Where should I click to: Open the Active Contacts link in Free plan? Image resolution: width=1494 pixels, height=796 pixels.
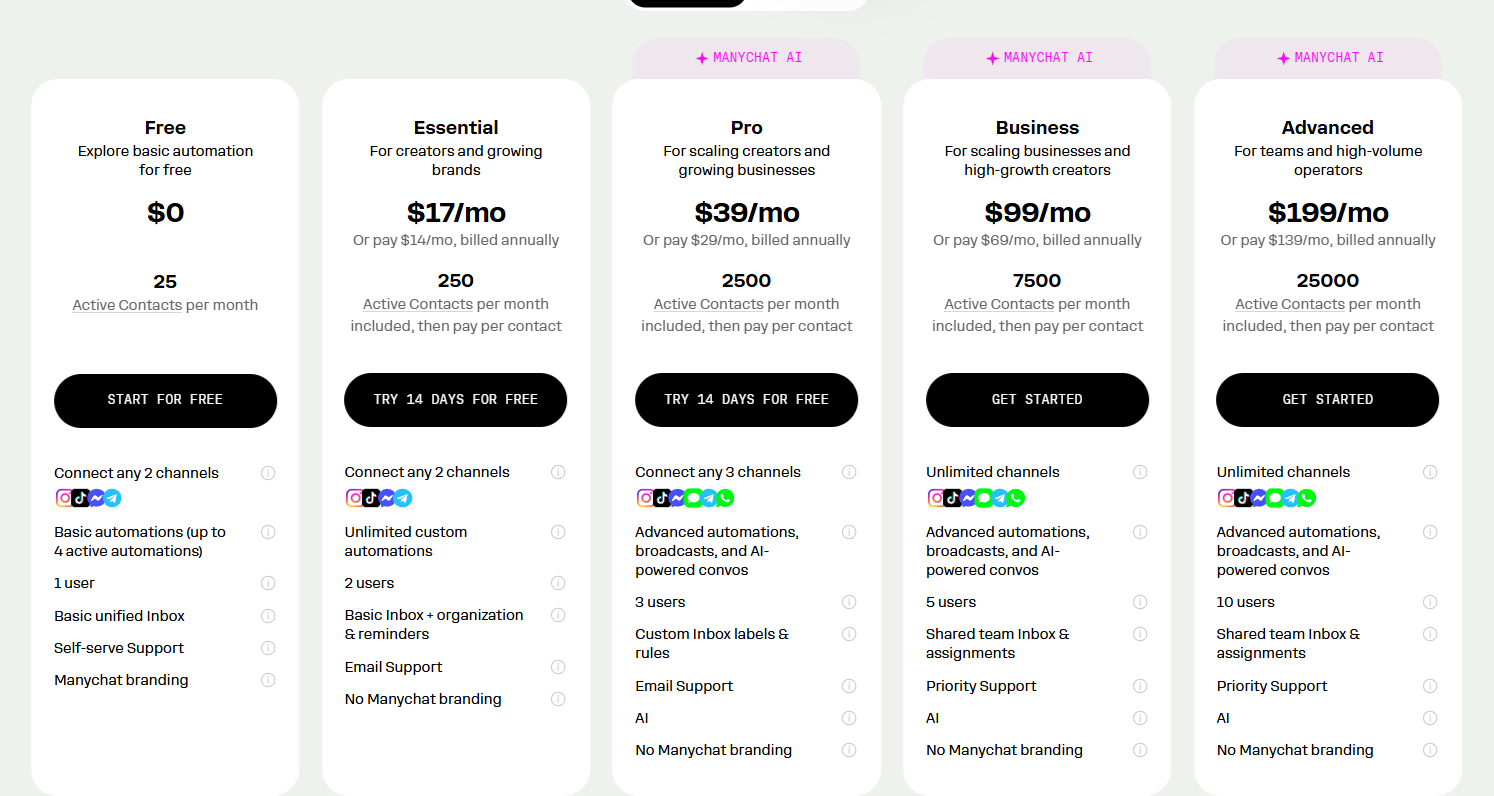pyautogui.click(x=126, y=304)
